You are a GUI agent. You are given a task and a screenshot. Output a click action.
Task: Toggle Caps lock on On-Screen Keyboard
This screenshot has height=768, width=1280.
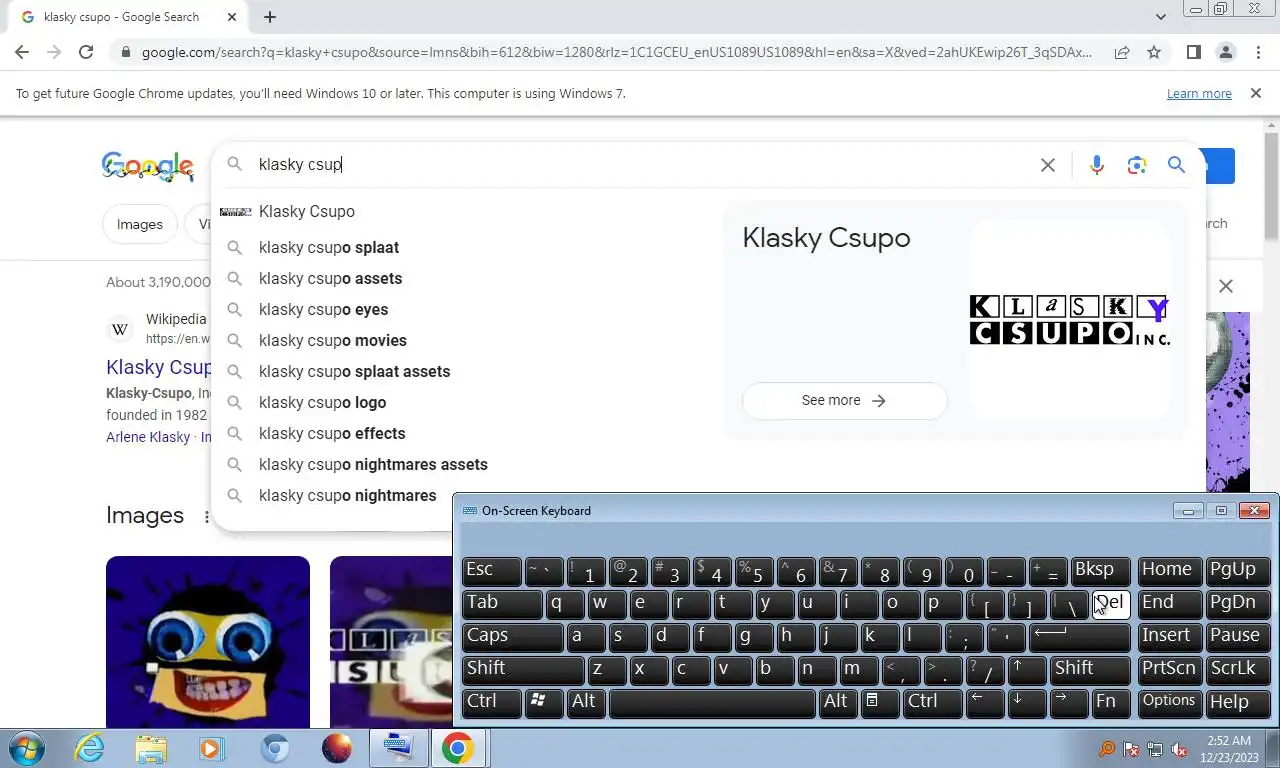(512, 637)
